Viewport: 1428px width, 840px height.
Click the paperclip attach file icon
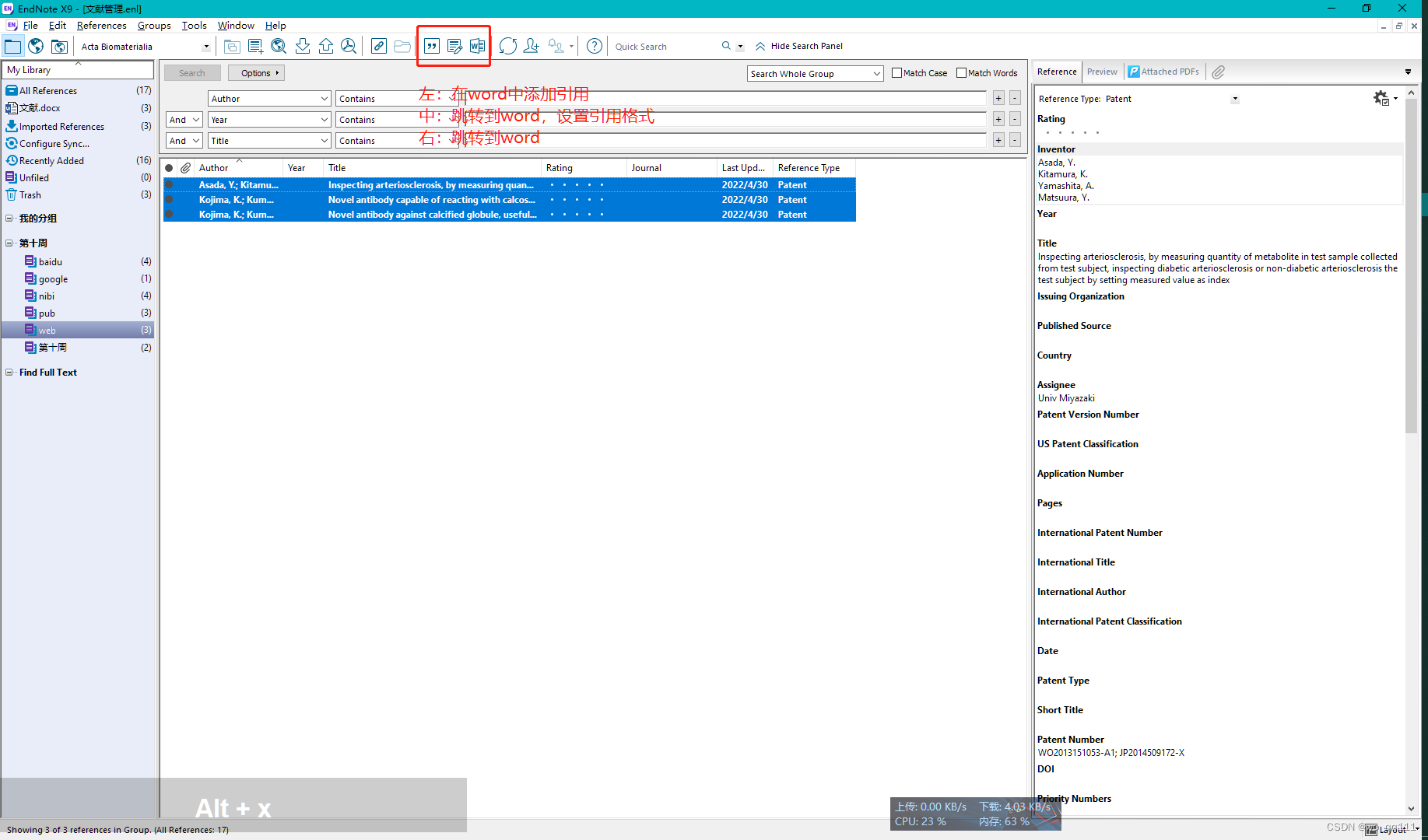[1219, 72]
